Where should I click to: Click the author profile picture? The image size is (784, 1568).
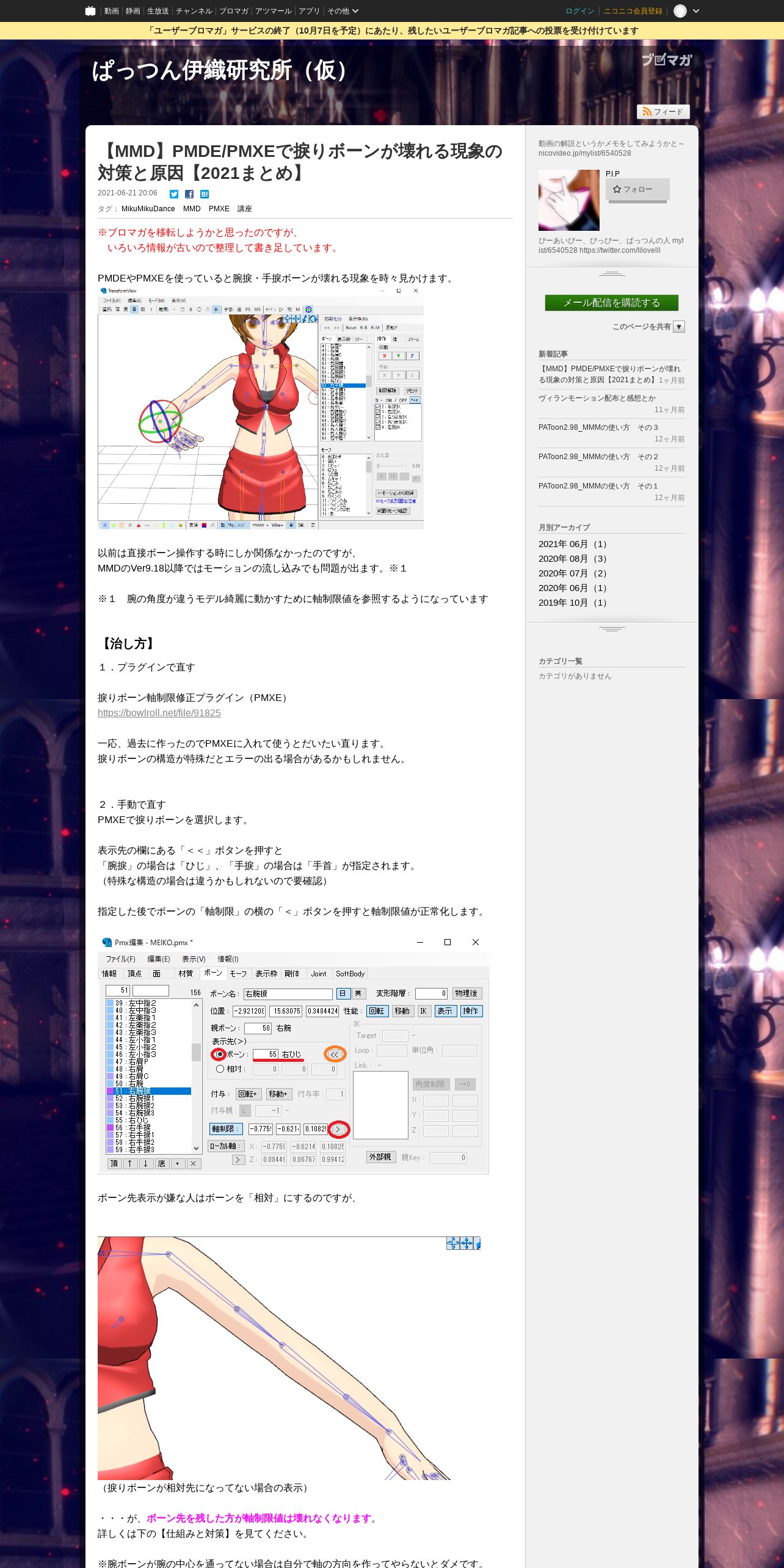click(x=569, y=200)
